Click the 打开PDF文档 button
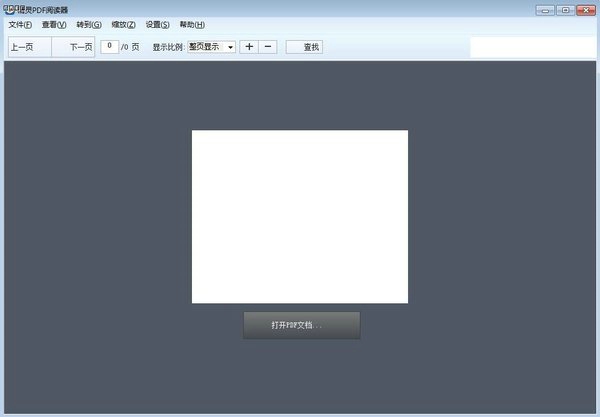This screenshot has width=600, height=417. (301, 325)
